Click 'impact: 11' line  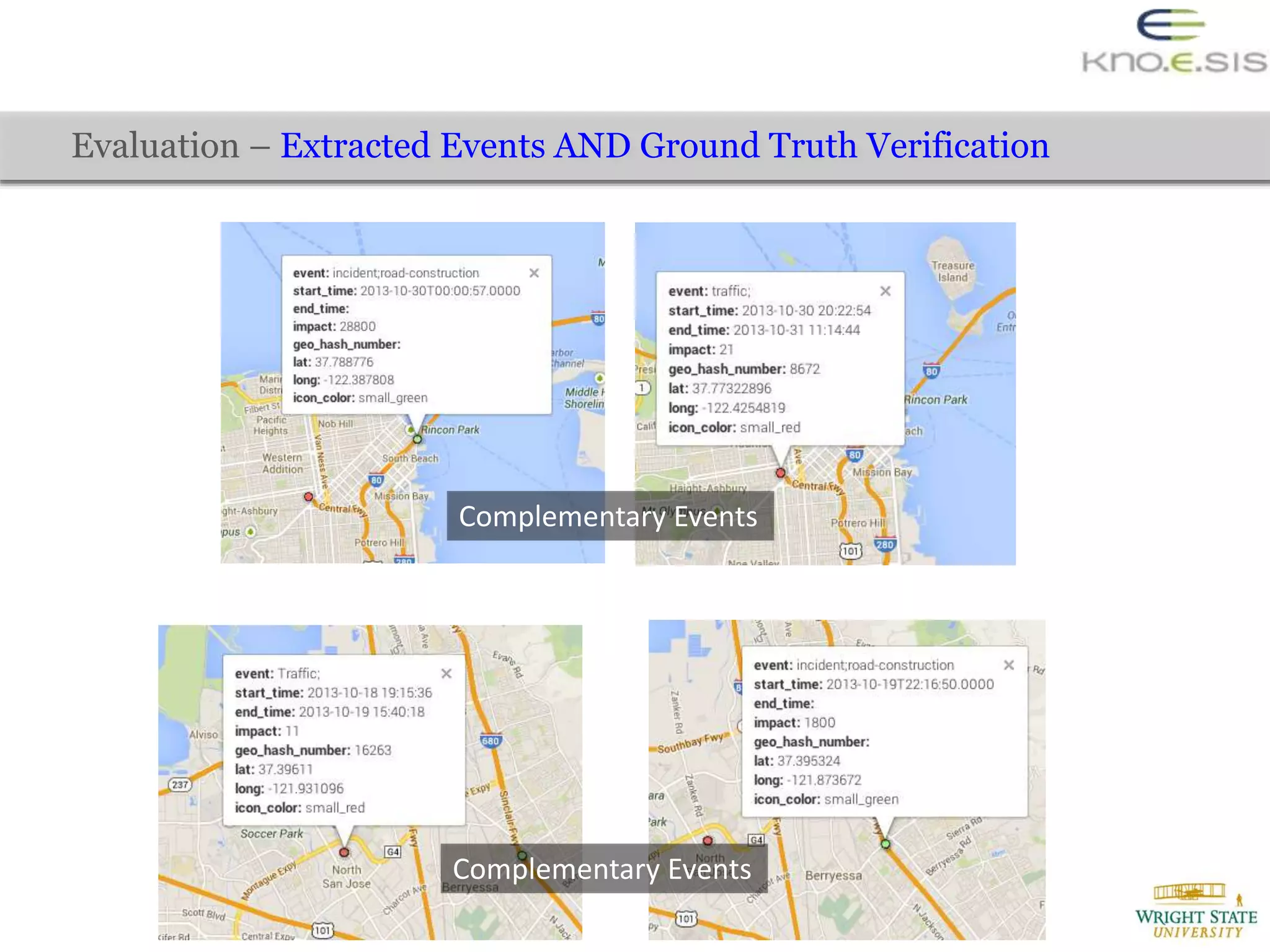click(x=267, y=731)
